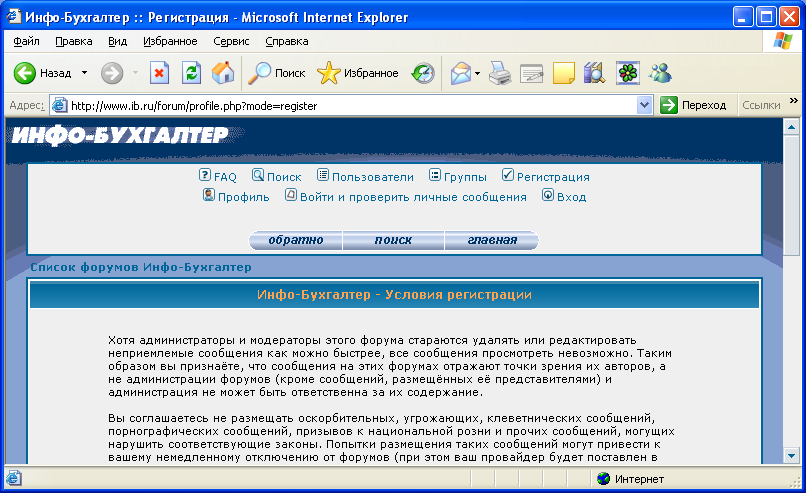Launch ICQ green flower icon
Viewport: 806px width, 493px height.
[x=628, y=73]
